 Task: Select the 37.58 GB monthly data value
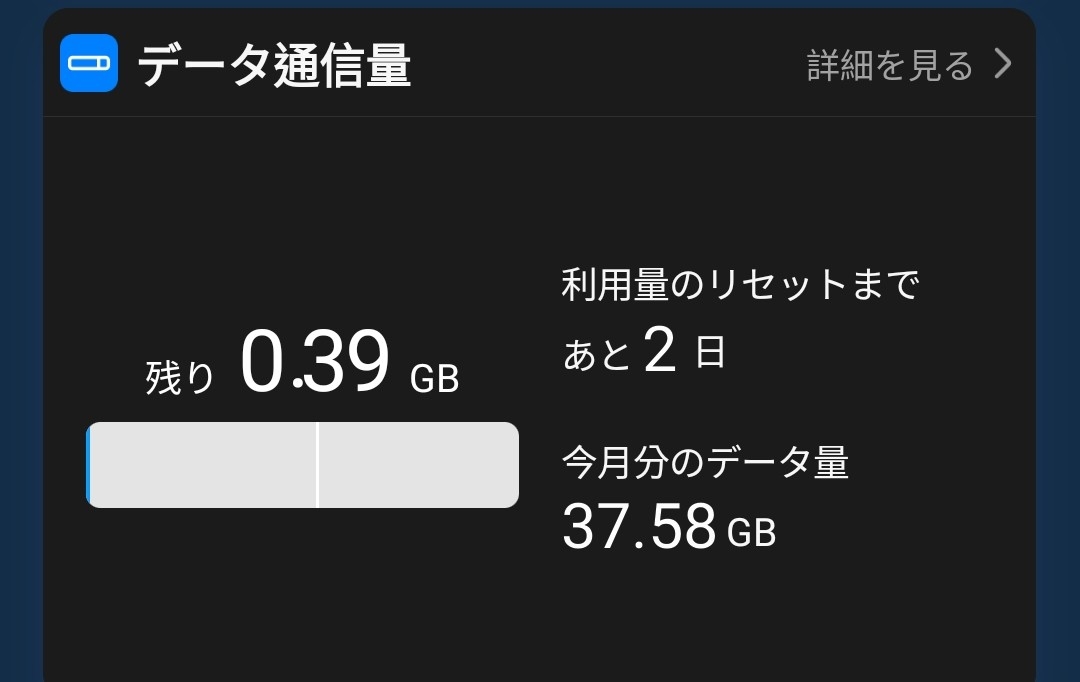(x=669, y=526)
